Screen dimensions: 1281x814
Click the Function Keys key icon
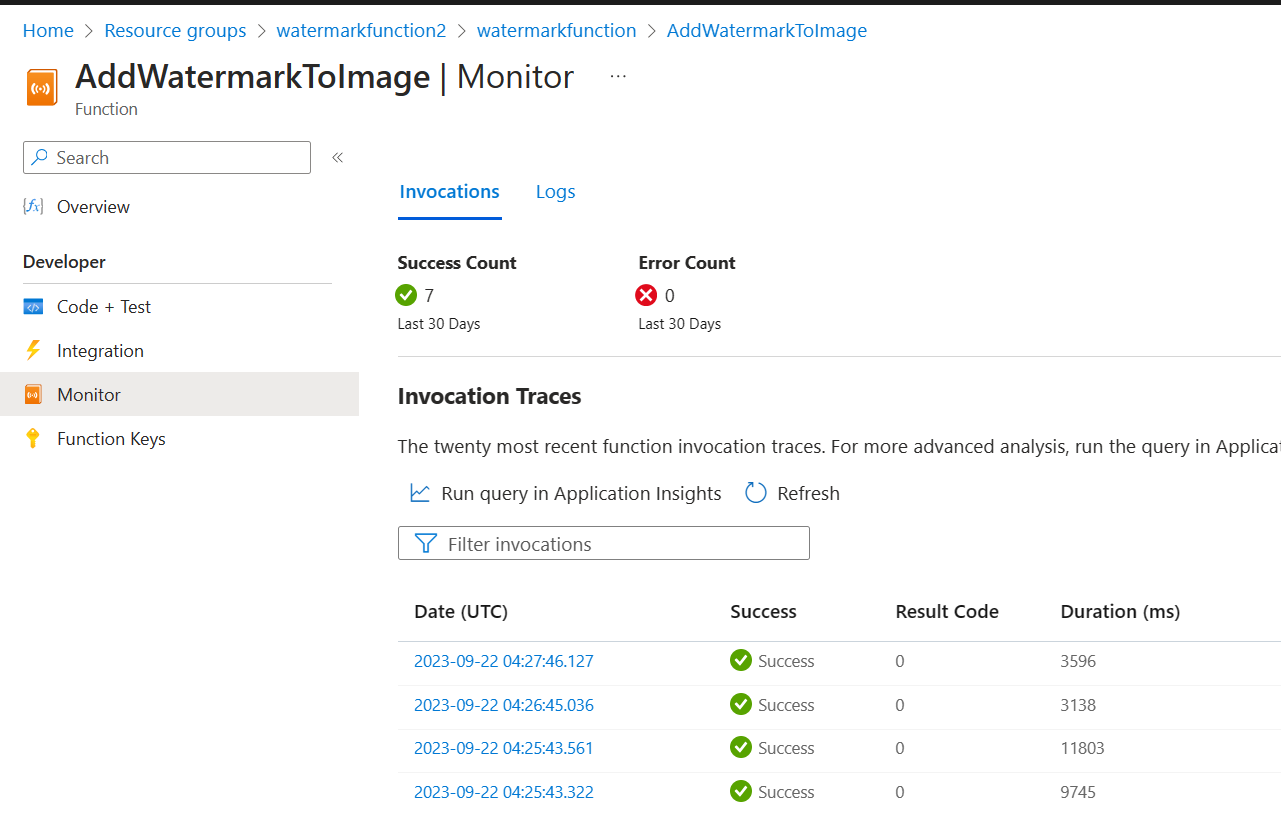point(33,438)
